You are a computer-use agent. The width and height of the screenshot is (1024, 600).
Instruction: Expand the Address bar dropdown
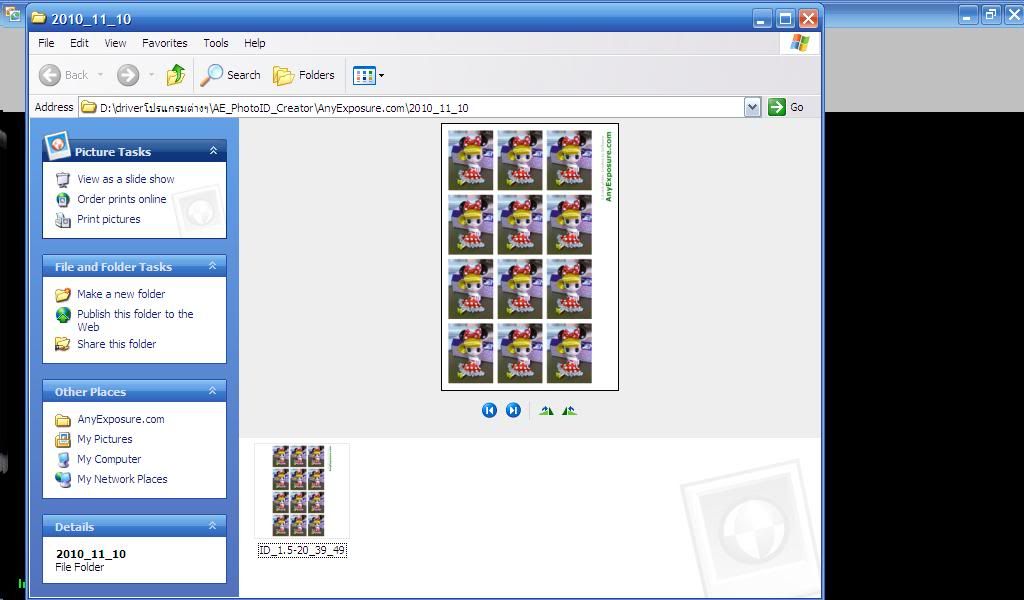pos(752,107)
